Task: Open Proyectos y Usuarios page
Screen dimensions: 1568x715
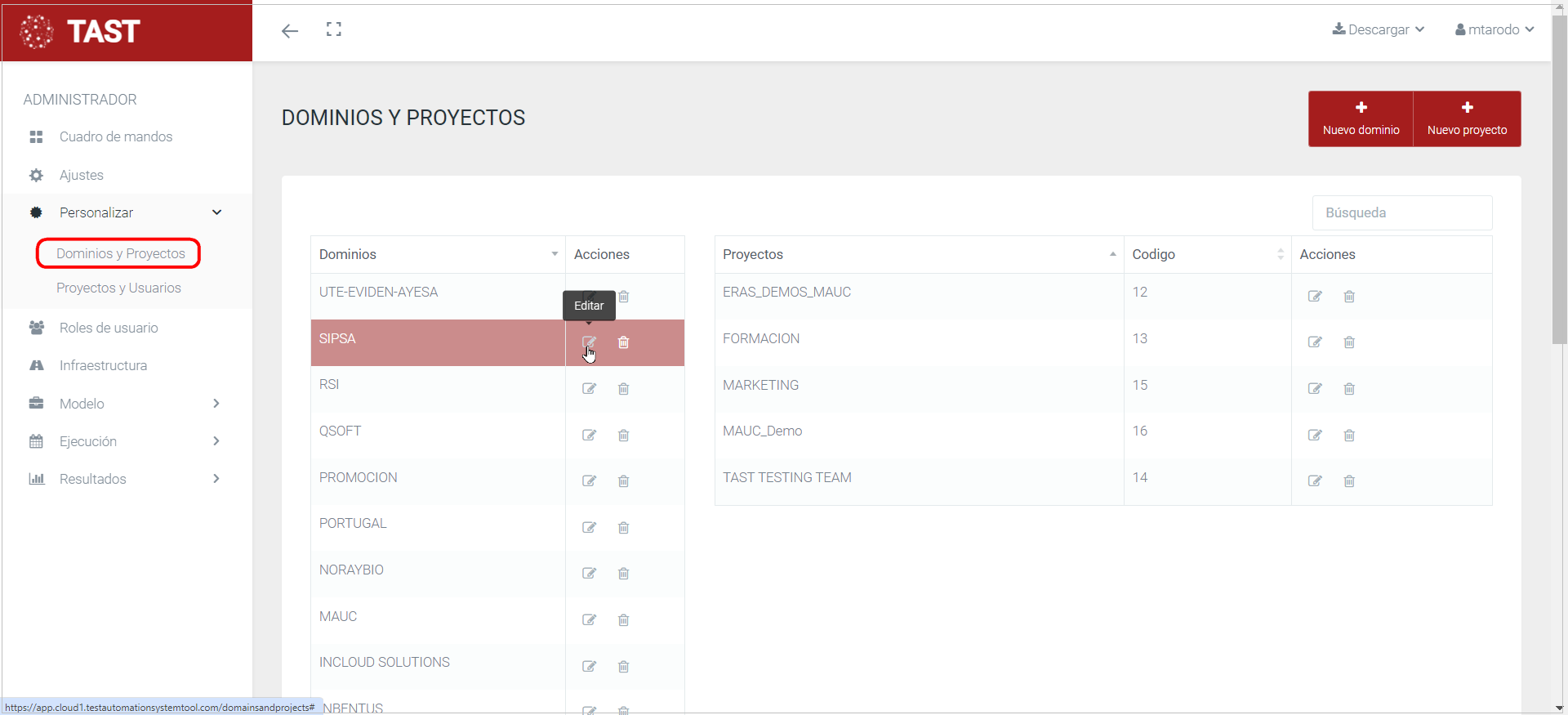Action: tap(118, 288)
